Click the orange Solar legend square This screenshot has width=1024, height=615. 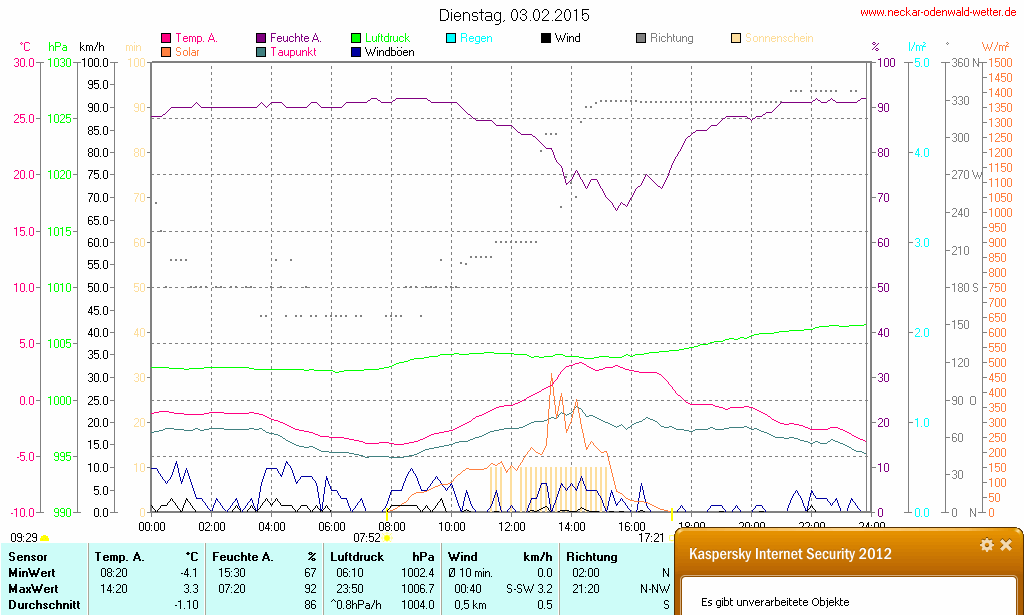tap(166, 52)
